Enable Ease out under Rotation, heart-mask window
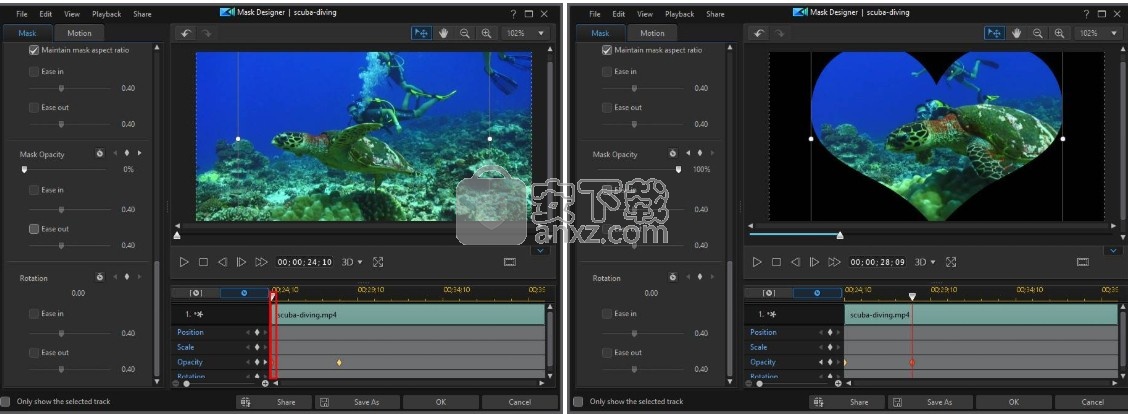Screen dimensions: 1128x414 click(606, 353)
